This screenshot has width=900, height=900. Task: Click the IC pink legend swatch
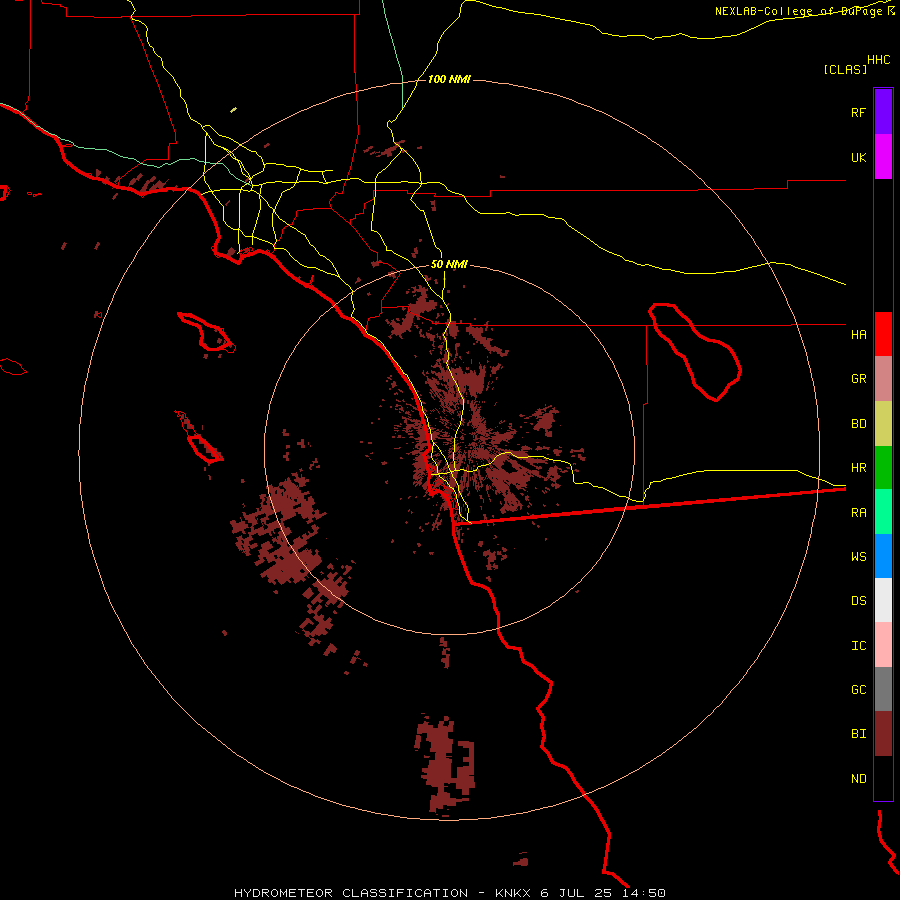pos(883,645)
